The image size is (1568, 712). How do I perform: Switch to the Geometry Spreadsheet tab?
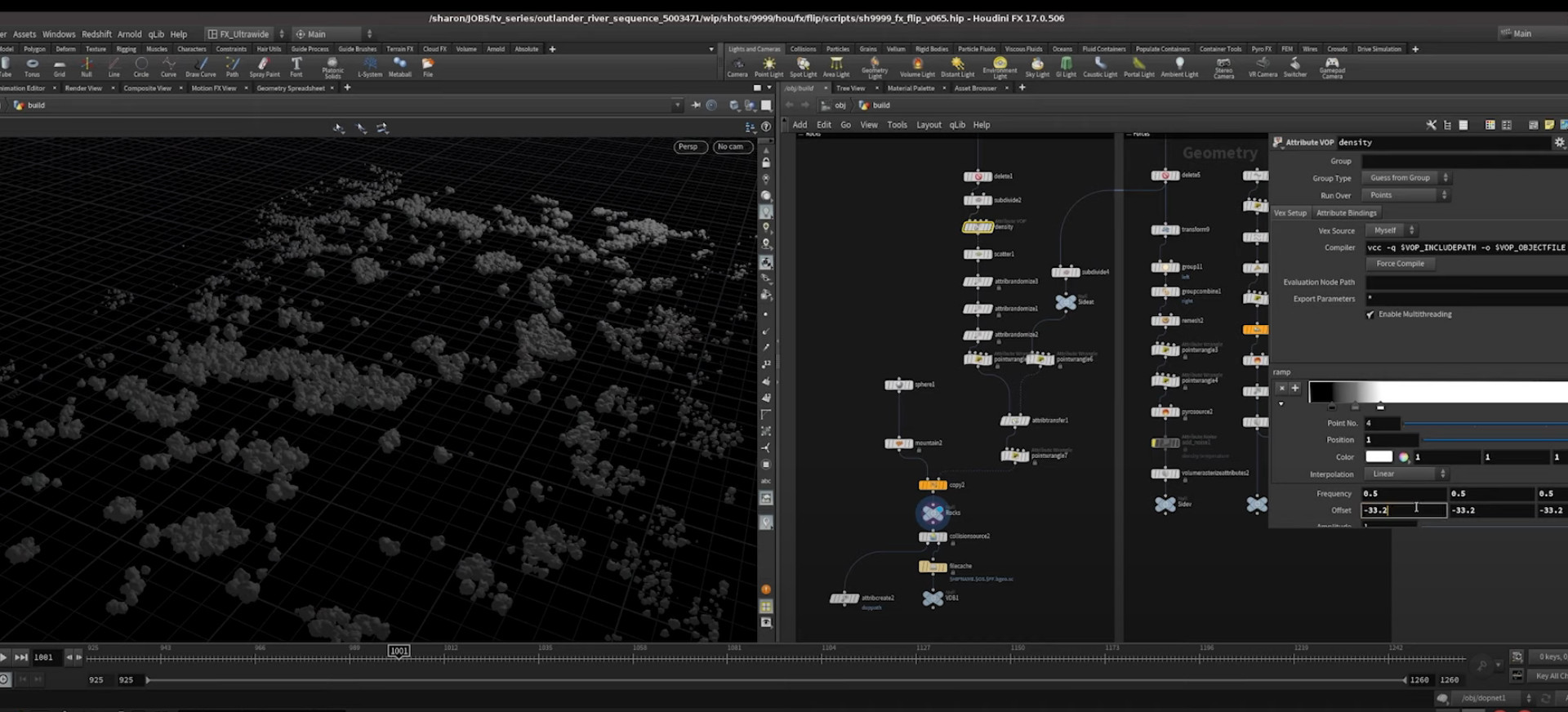(291, 88)
